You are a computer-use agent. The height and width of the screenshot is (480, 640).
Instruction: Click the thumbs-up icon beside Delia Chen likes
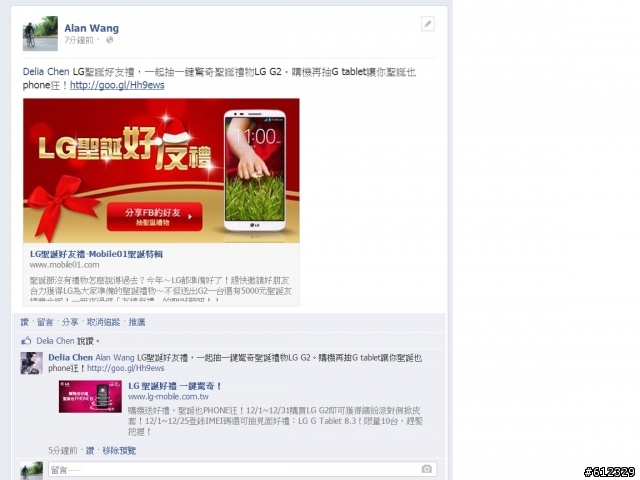(x=26, y=341)
